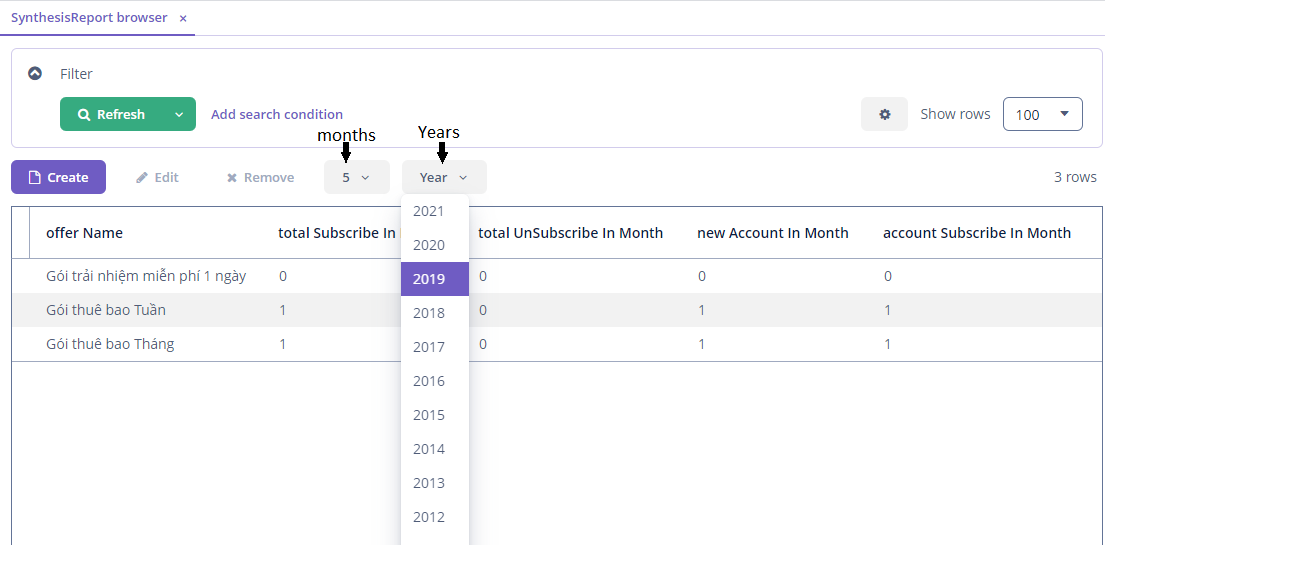Screen dimensions: 1307x585
Task: Select the Gói thuê bao Tuần row
Action: tap(105, 310)
